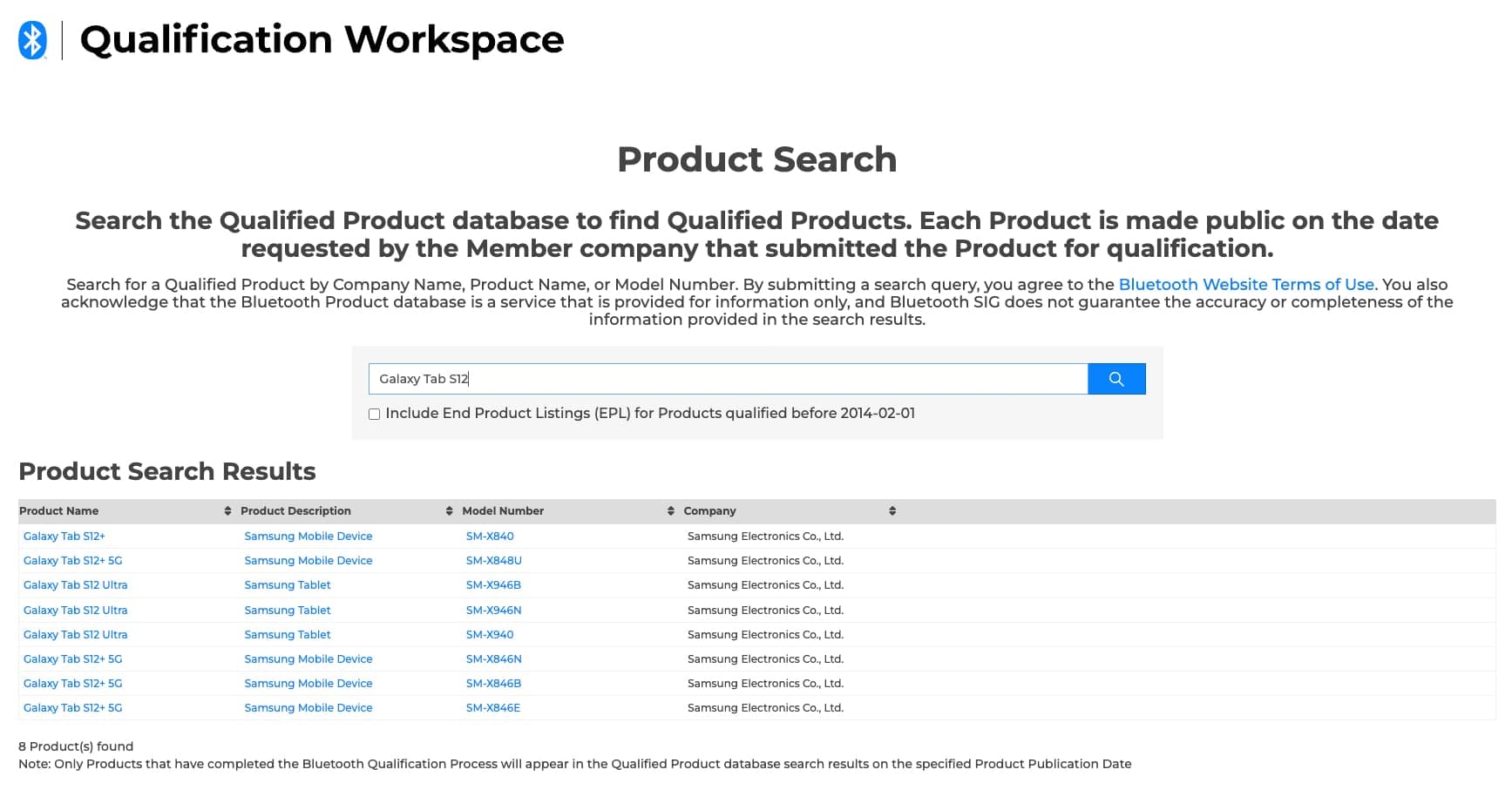Viewport: 1512px width, 810px height.
Task: Click the Bluetooth logo icon
Action: (33, 40)
